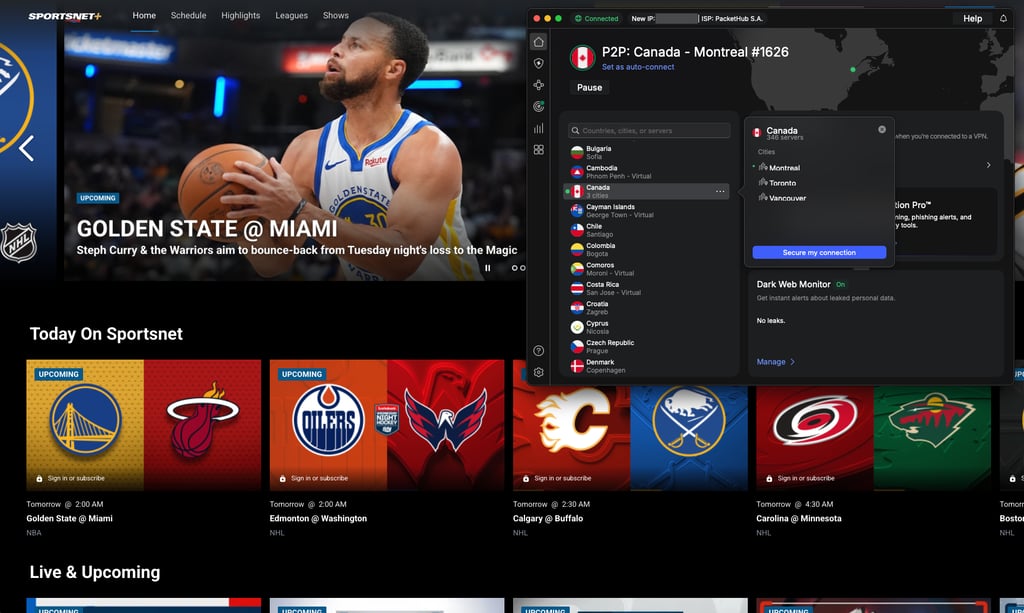Click the chevron next to Manage
Image resolution: width=1024 pixels, height=613 pixels.
[x=792, y=362]
